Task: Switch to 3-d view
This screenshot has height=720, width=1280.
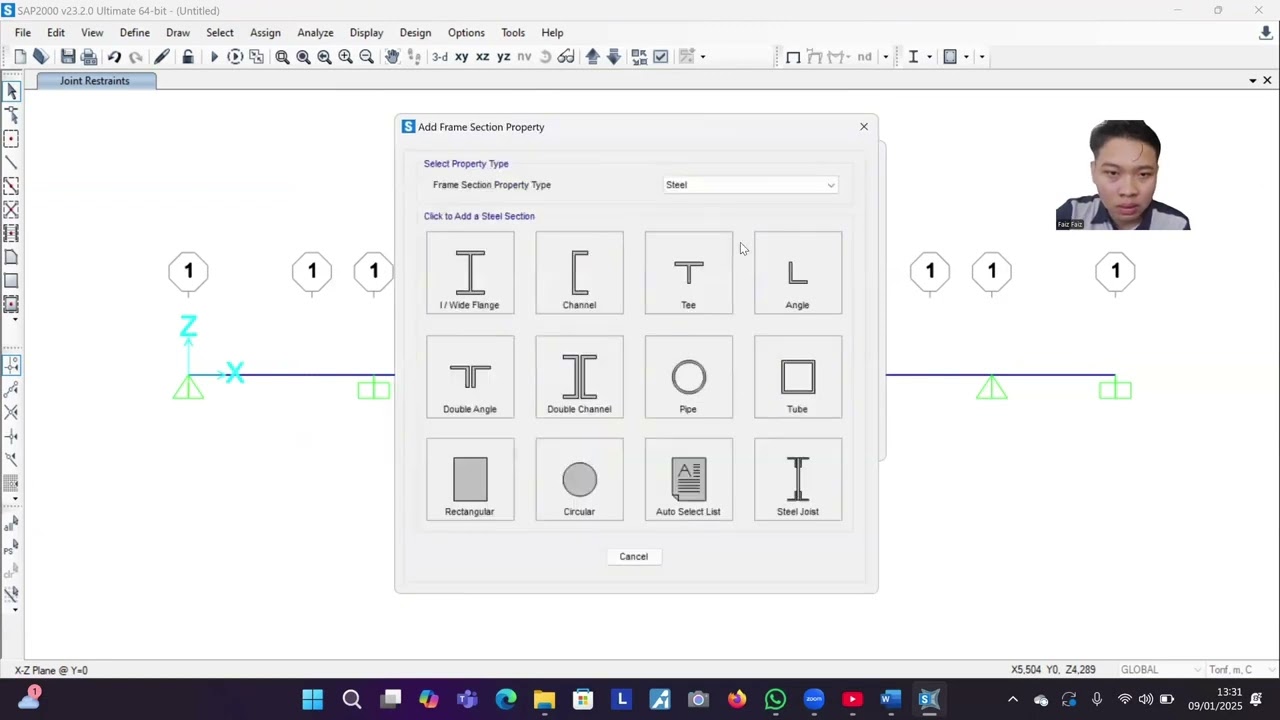Action: (x=440, y=57)
